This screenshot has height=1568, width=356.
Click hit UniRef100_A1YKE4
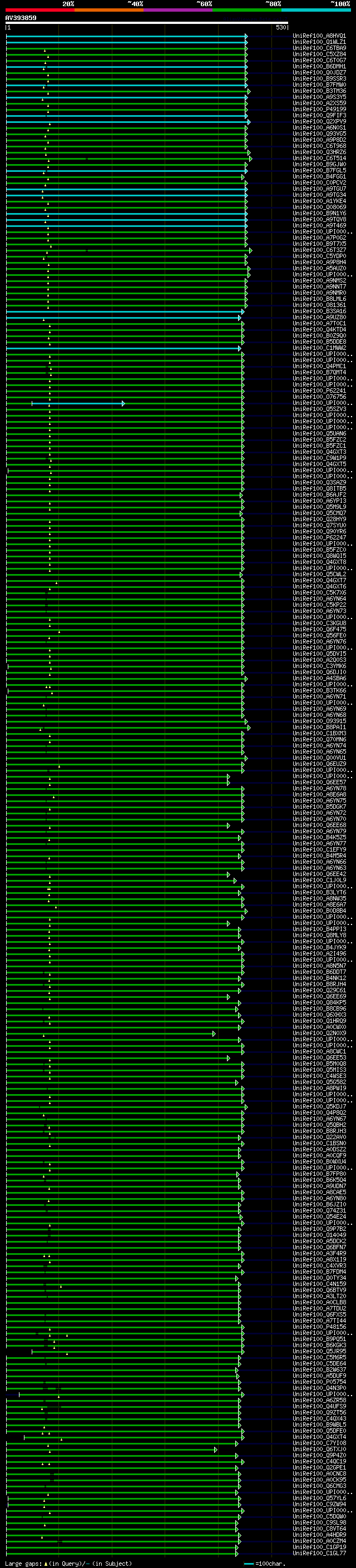tap(319, 201)
